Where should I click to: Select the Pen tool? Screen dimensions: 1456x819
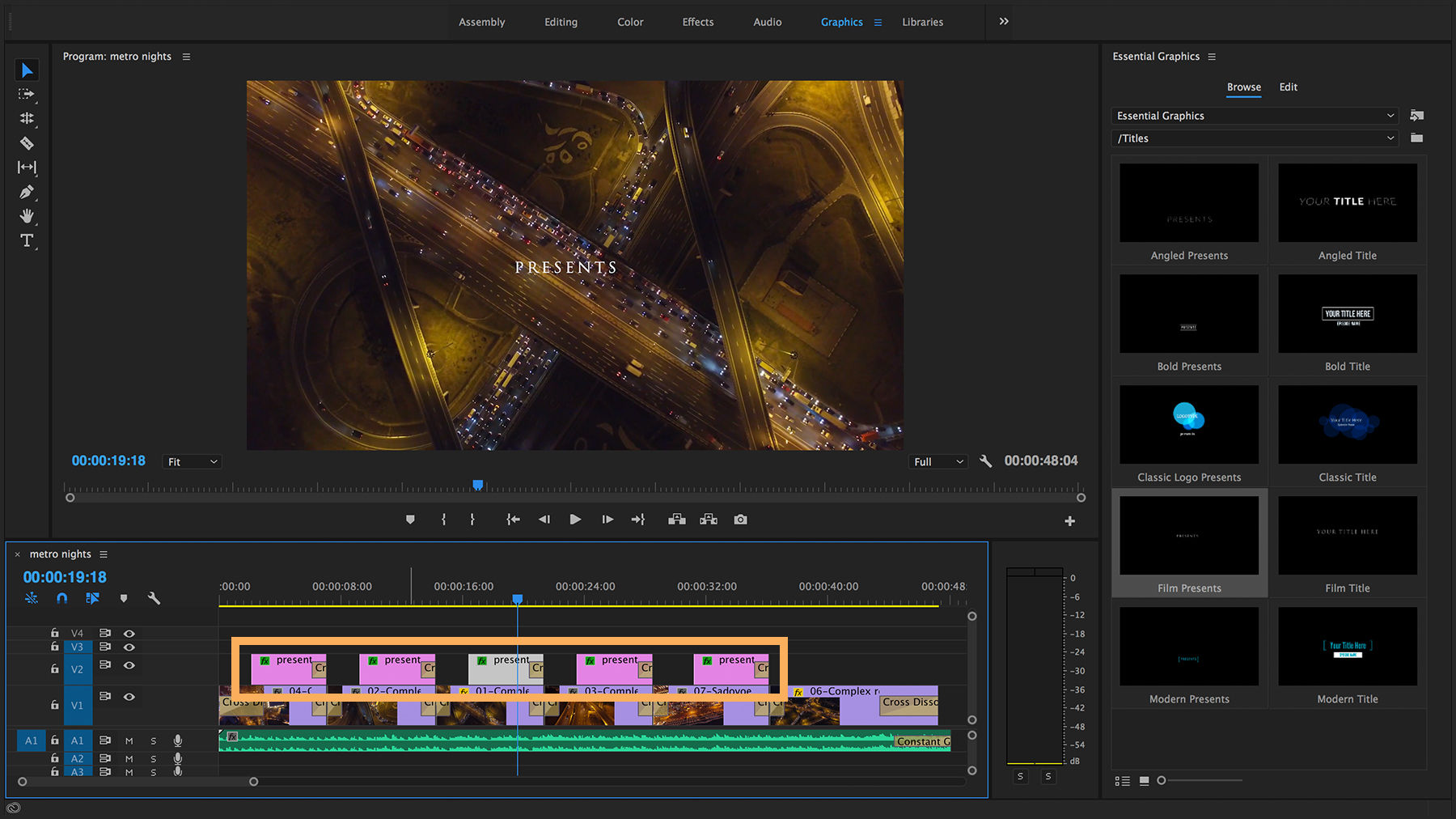tap(27, 192)
